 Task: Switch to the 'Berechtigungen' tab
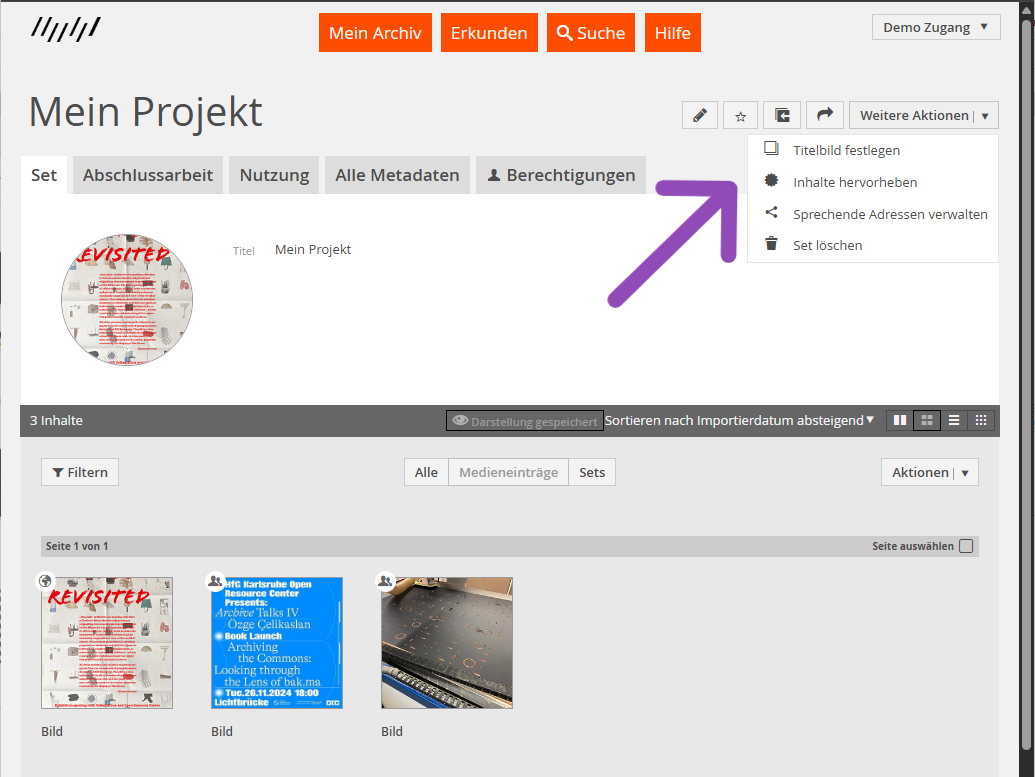560,175
